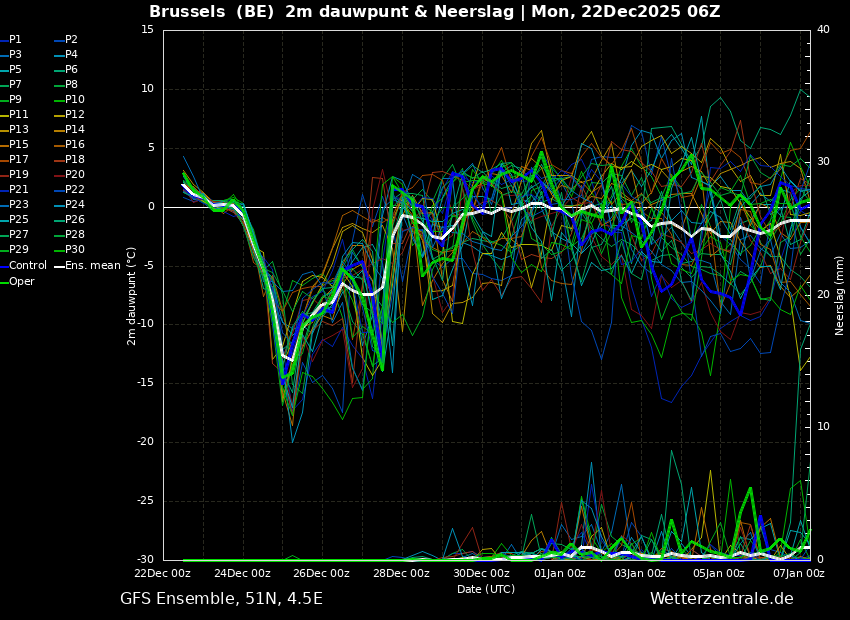Click the -20 value on dewpoint axis

click(x=146, y=442)
